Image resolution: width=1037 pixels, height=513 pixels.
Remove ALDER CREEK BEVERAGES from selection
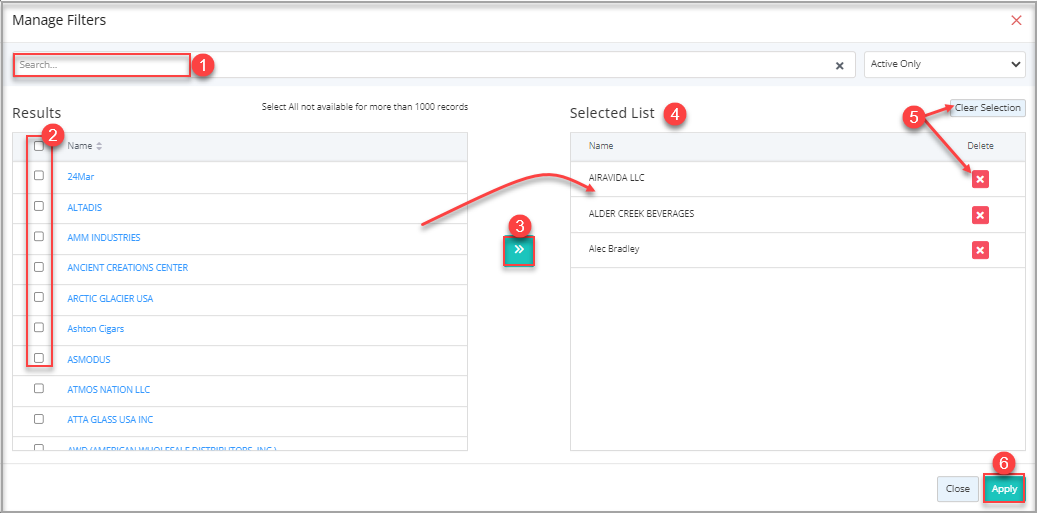(980, 215)
